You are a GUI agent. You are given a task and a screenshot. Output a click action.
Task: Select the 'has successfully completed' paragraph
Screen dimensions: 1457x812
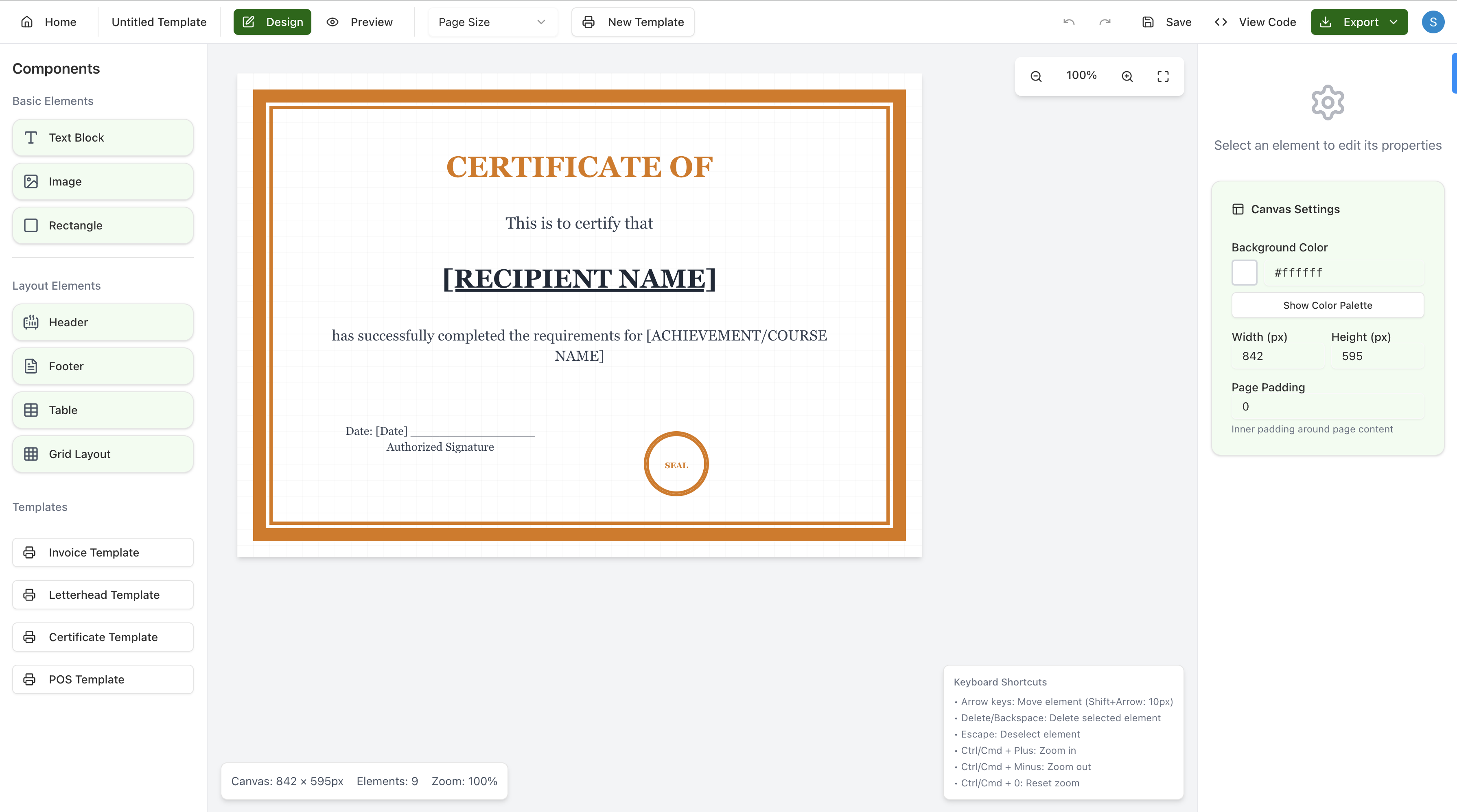pos(579,345)
